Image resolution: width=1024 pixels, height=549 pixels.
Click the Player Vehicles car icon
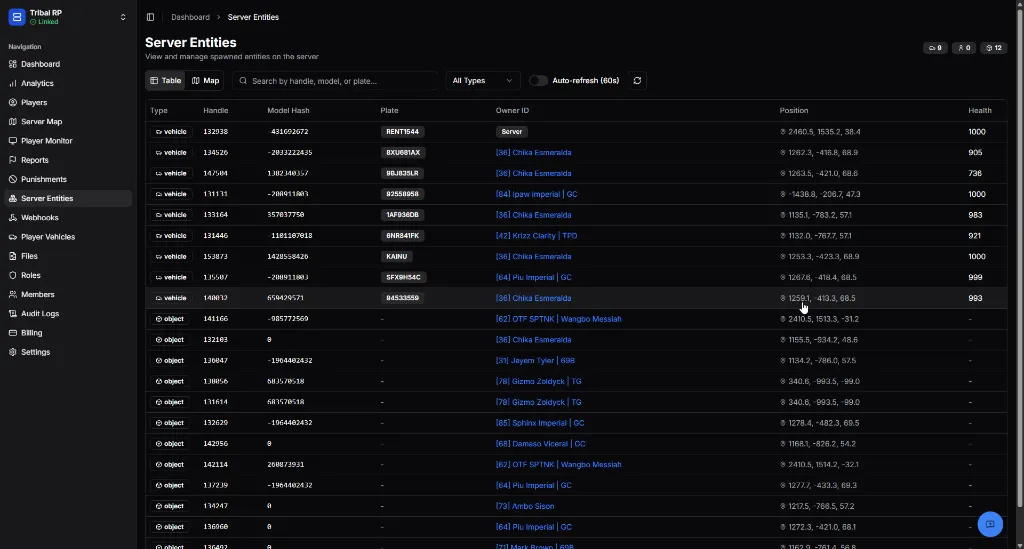click(x=12, y=237)
